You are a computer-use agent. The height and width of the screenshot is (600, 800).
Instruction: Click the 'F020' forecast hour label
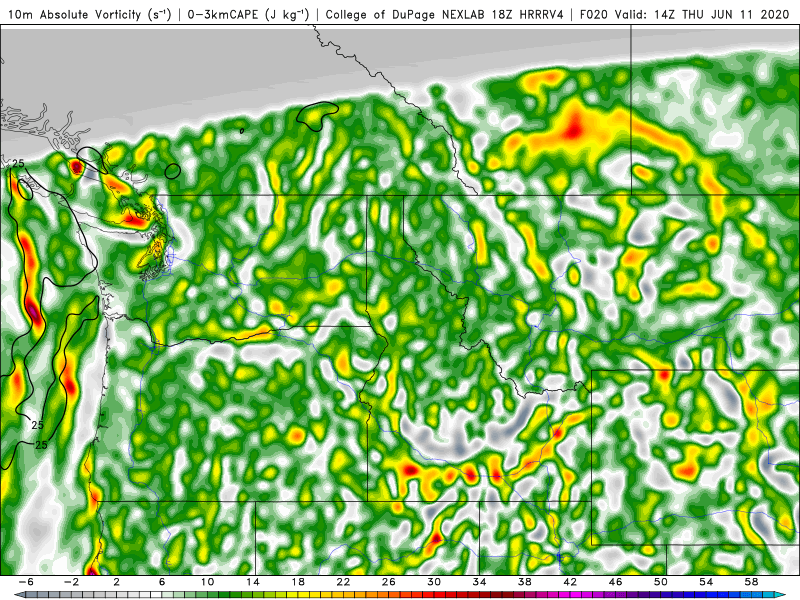[593, 15]
